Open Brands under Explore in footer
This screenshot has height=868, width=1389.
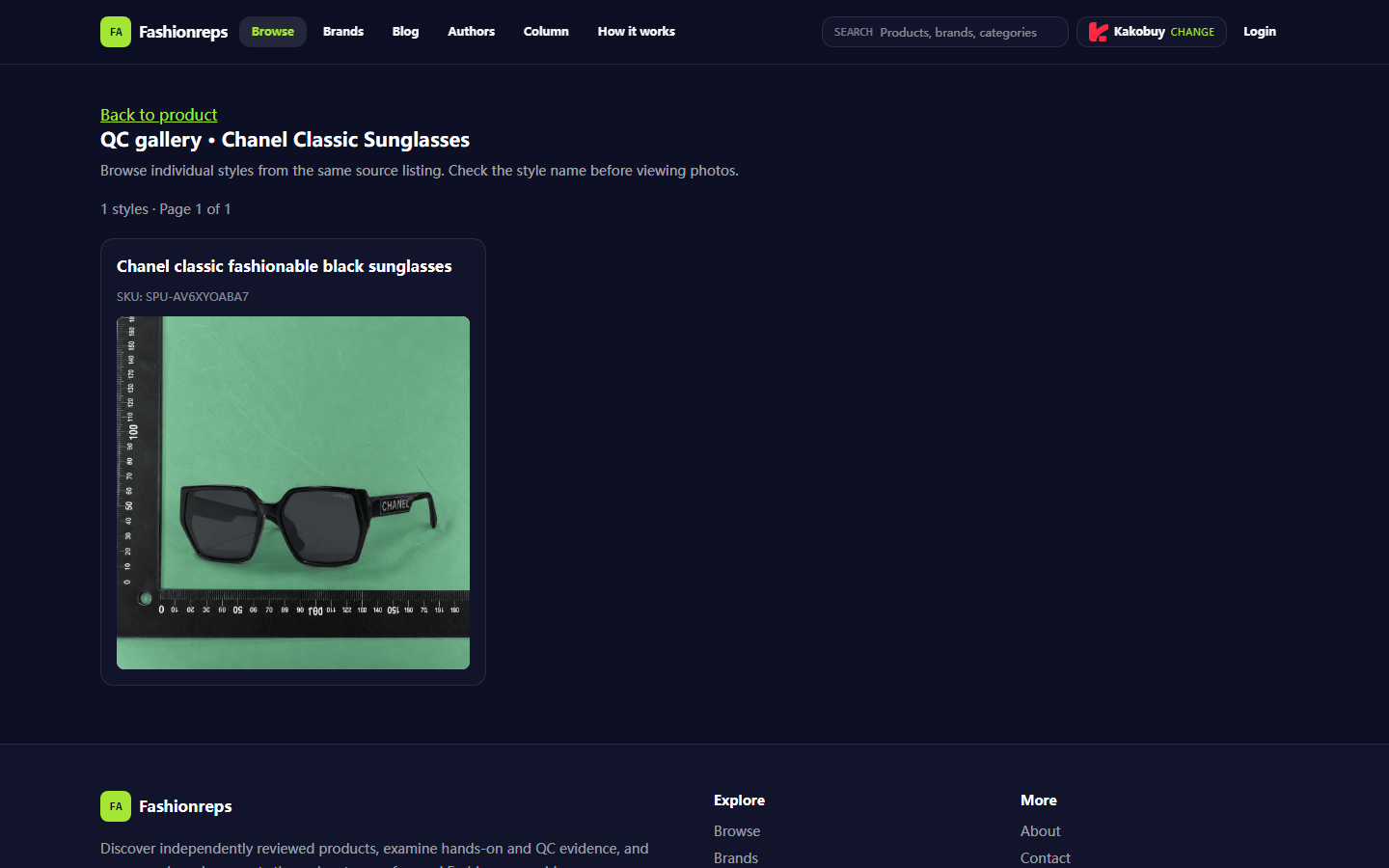coord(736,858)
